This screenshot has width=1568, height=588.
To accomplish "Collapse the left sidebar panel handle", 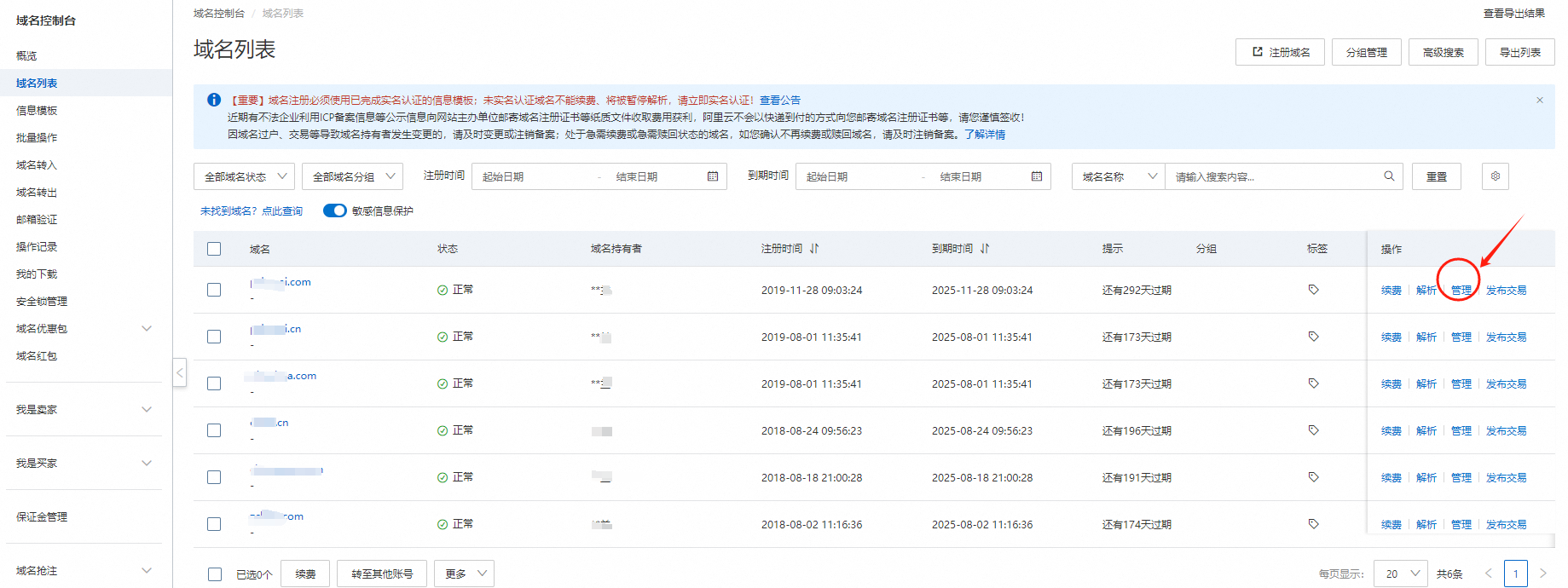I will click(180, 372).
